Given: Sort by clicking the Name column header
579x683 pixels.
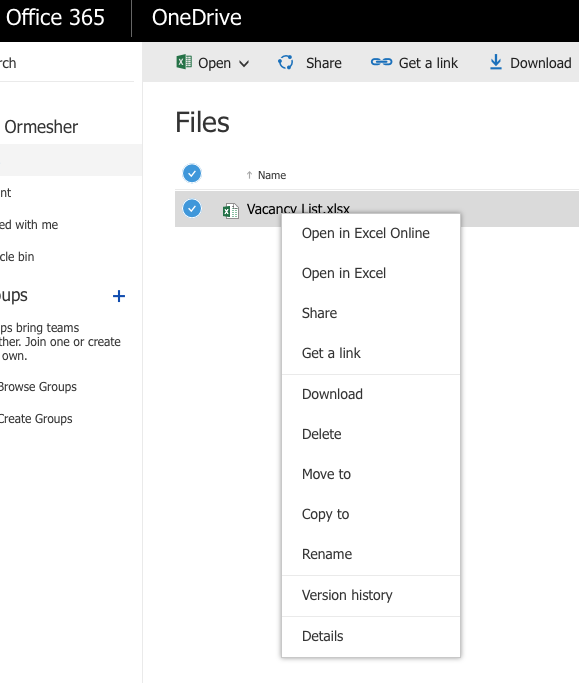Looking at the screenshot, I should tap(272, 175).
